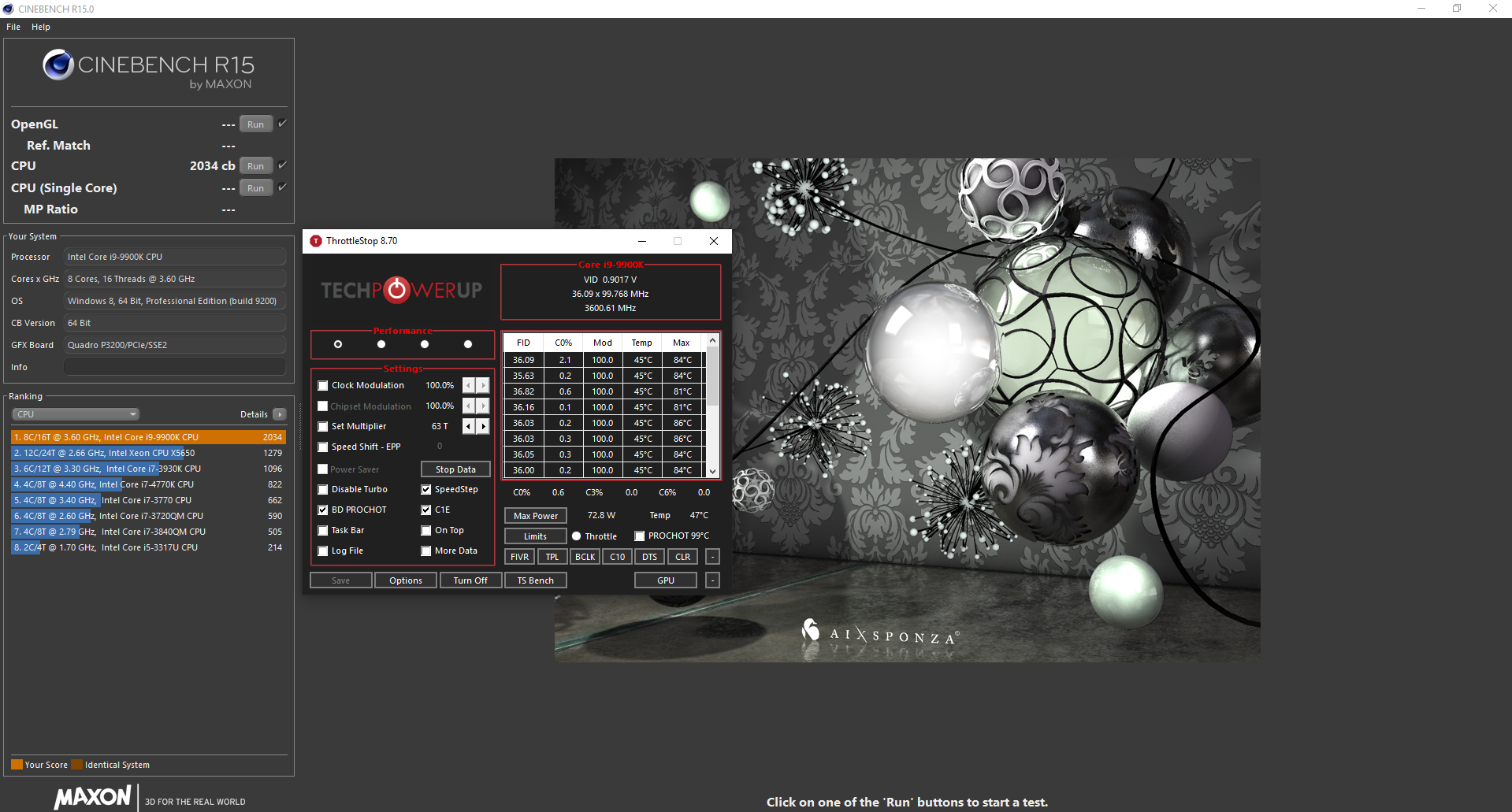Open the File menu in Cinebench
Image resolution: width=1512 pixels, height=812 pixels.
[13, 27]
